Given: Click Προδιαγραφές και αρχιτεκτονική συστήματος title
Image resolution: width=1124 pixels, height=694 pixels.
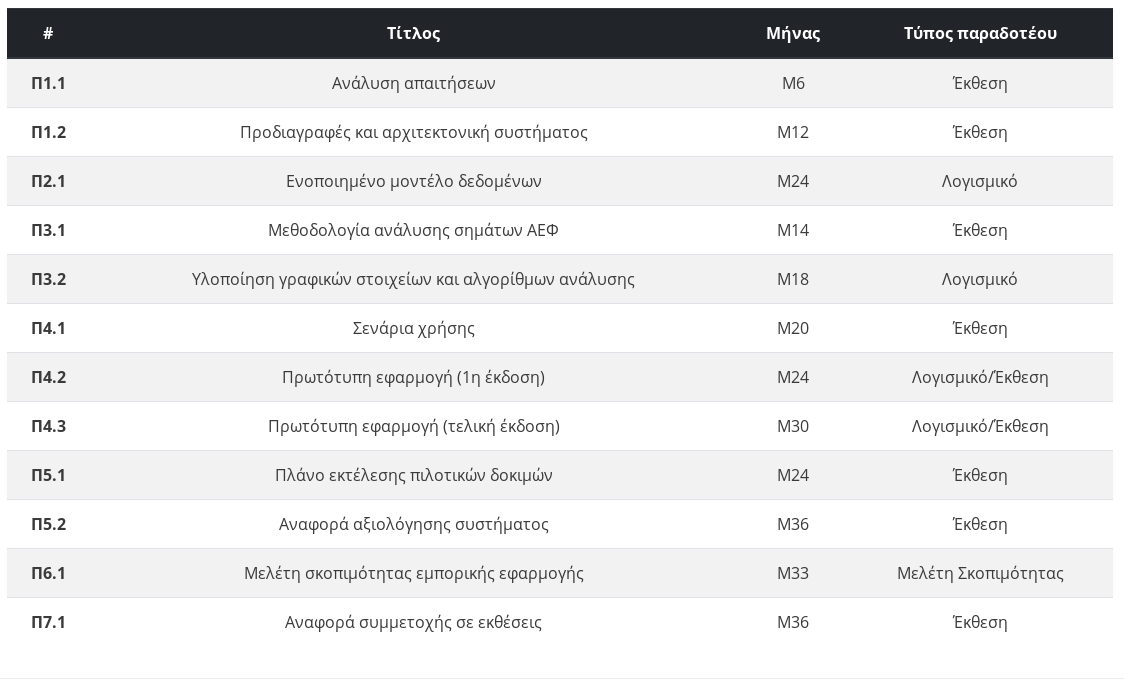Looking at the screenshot, I should [414, 132].
